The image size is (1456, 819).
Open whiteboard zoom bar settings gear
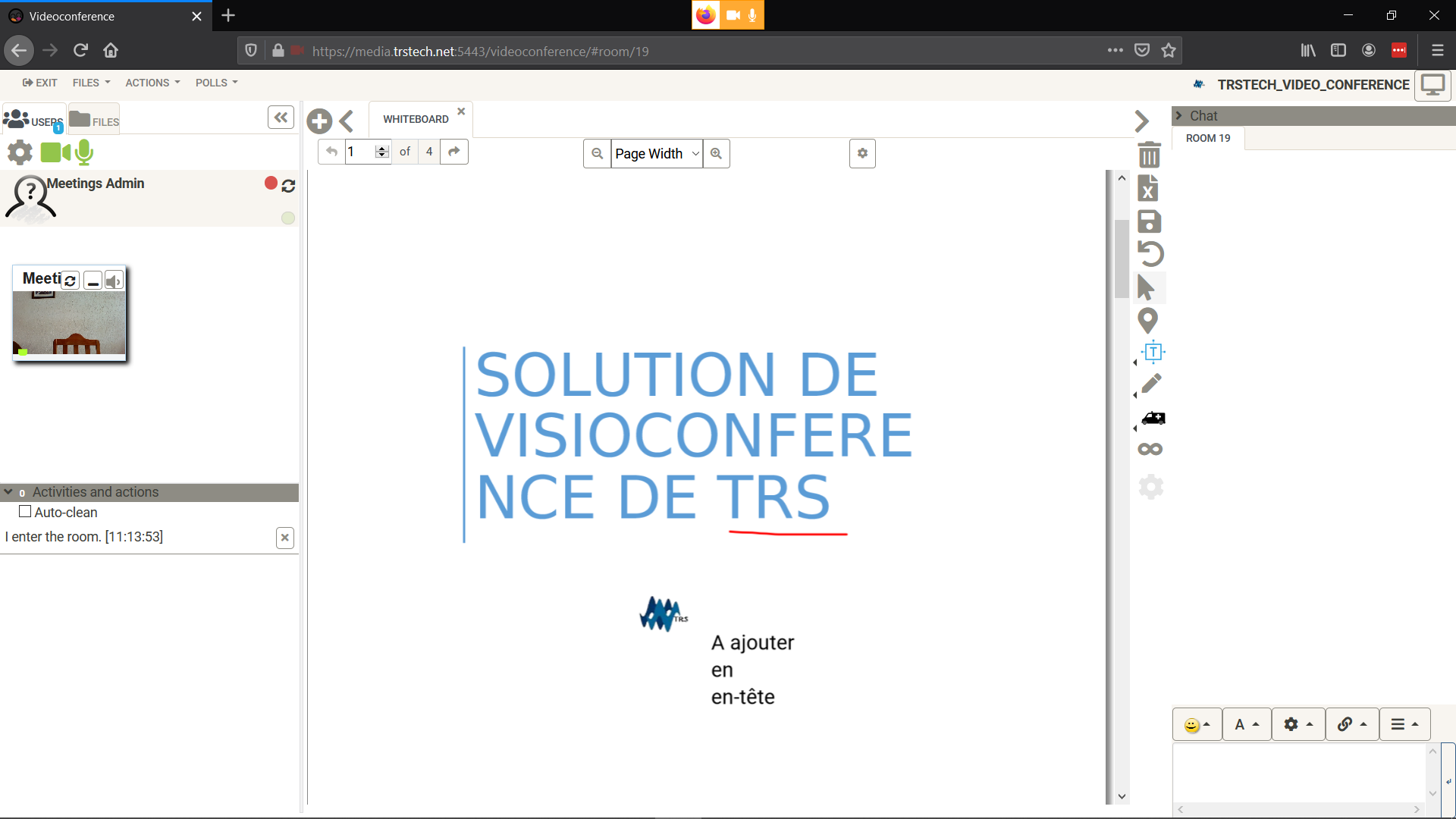[x=862, y=153]
